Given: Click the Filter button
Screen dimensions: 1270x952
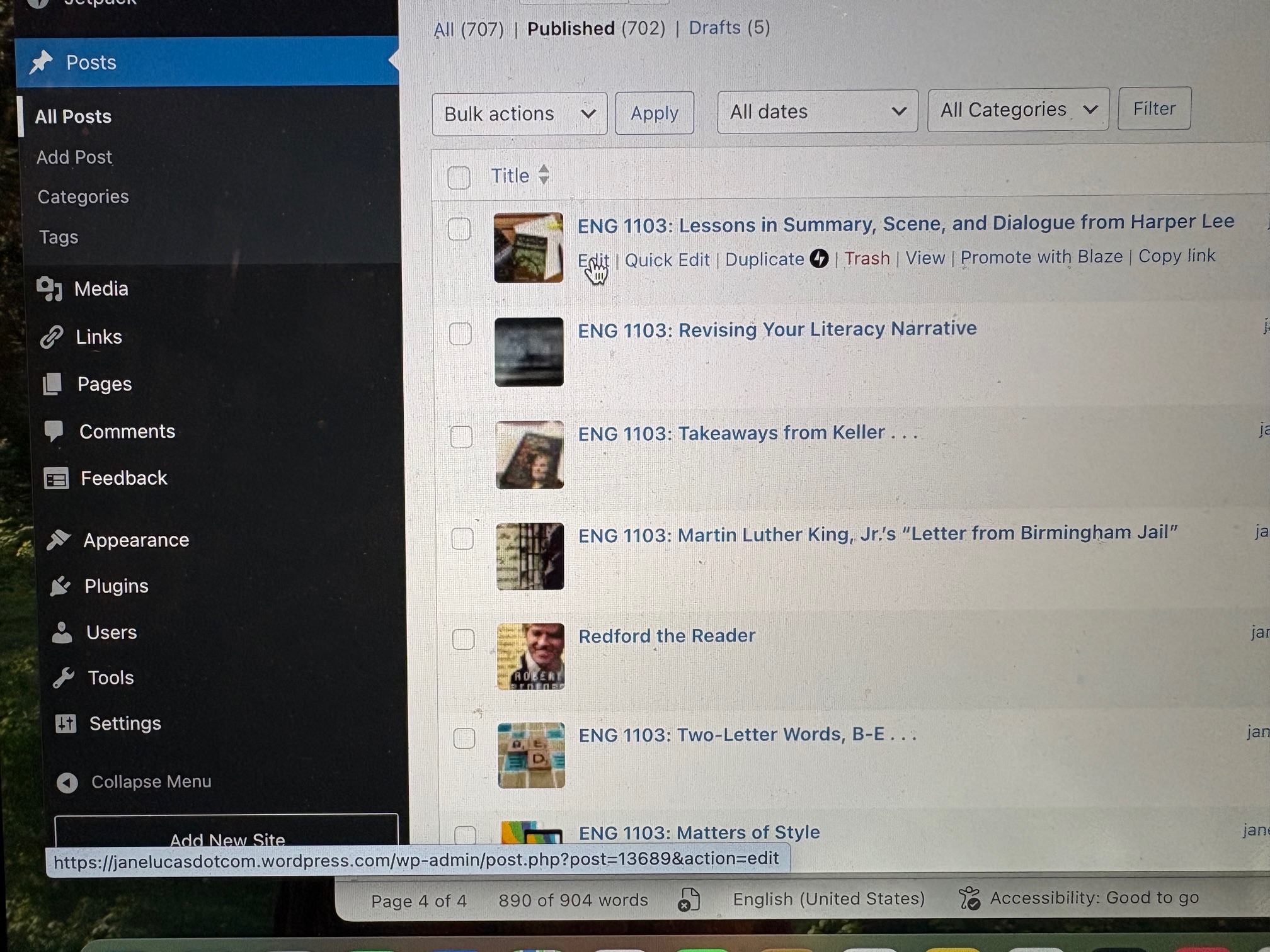Looking at the screenshot, I should 1153,109.
